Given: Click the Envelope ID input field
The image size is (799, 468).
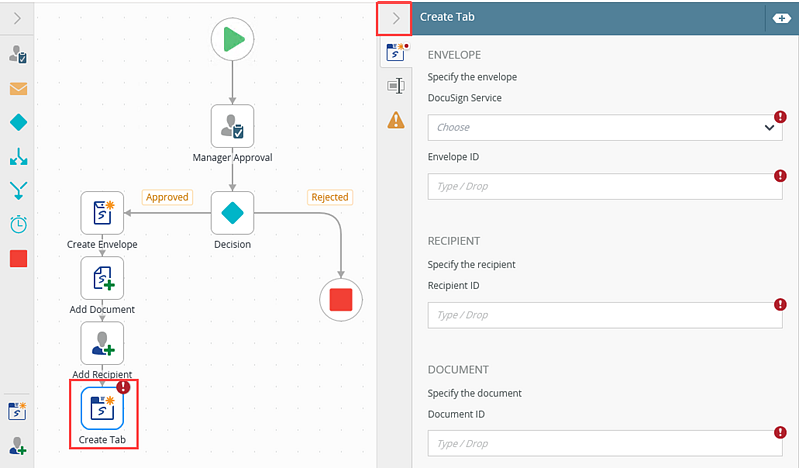Looking at the screenshot, I should (x=604, y=186).
